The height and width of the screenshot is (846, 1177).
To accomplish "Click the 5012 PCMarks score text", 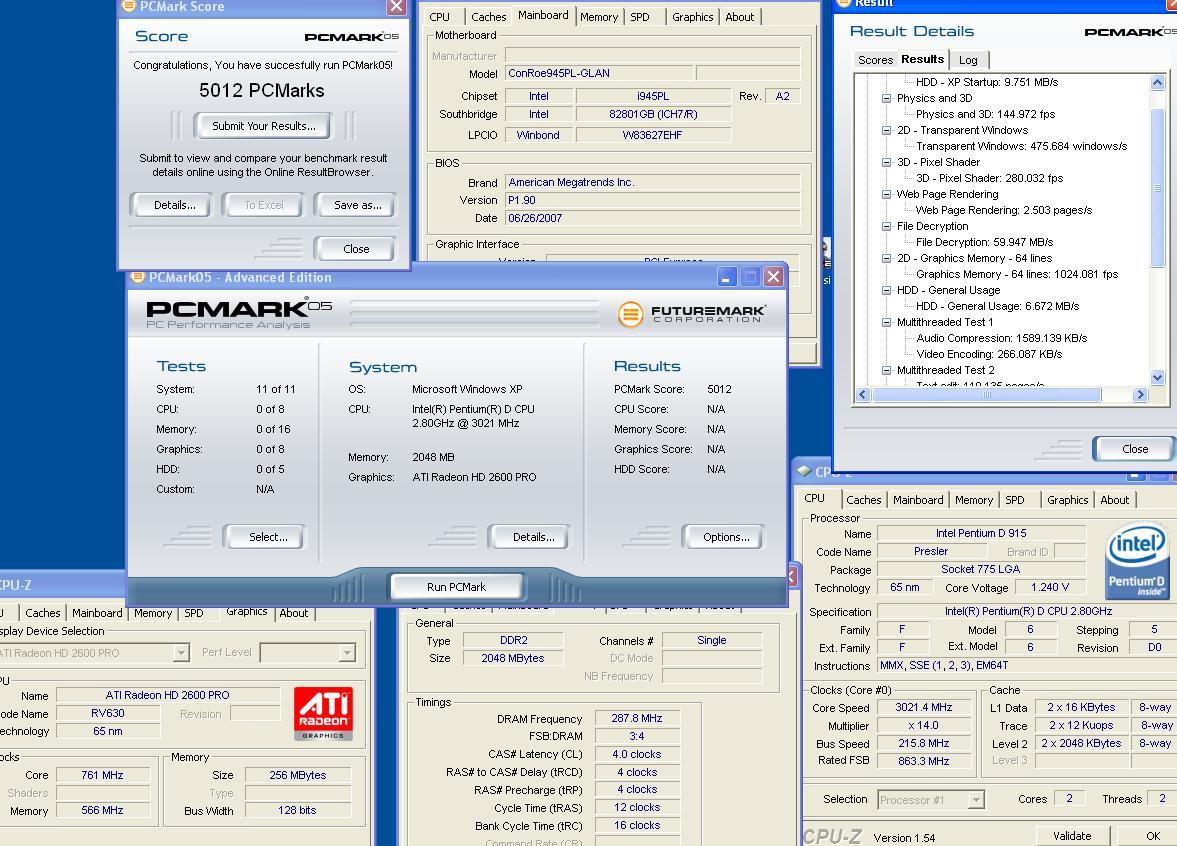I will pos(262,91).
